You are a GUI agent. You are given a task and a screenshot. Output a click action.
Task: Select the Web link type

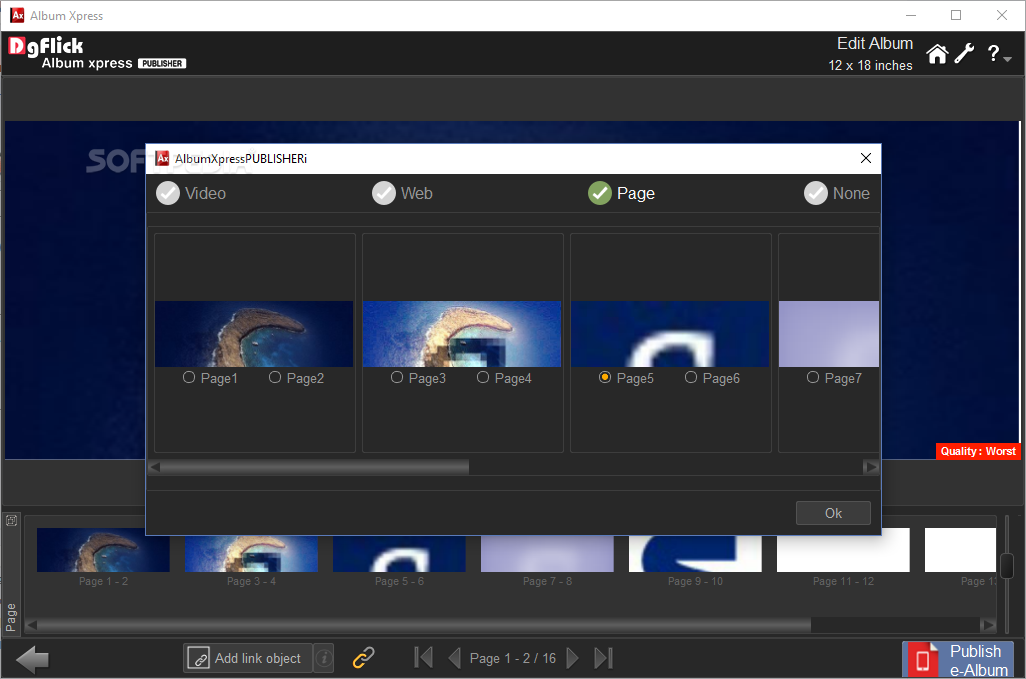(402, 193)
